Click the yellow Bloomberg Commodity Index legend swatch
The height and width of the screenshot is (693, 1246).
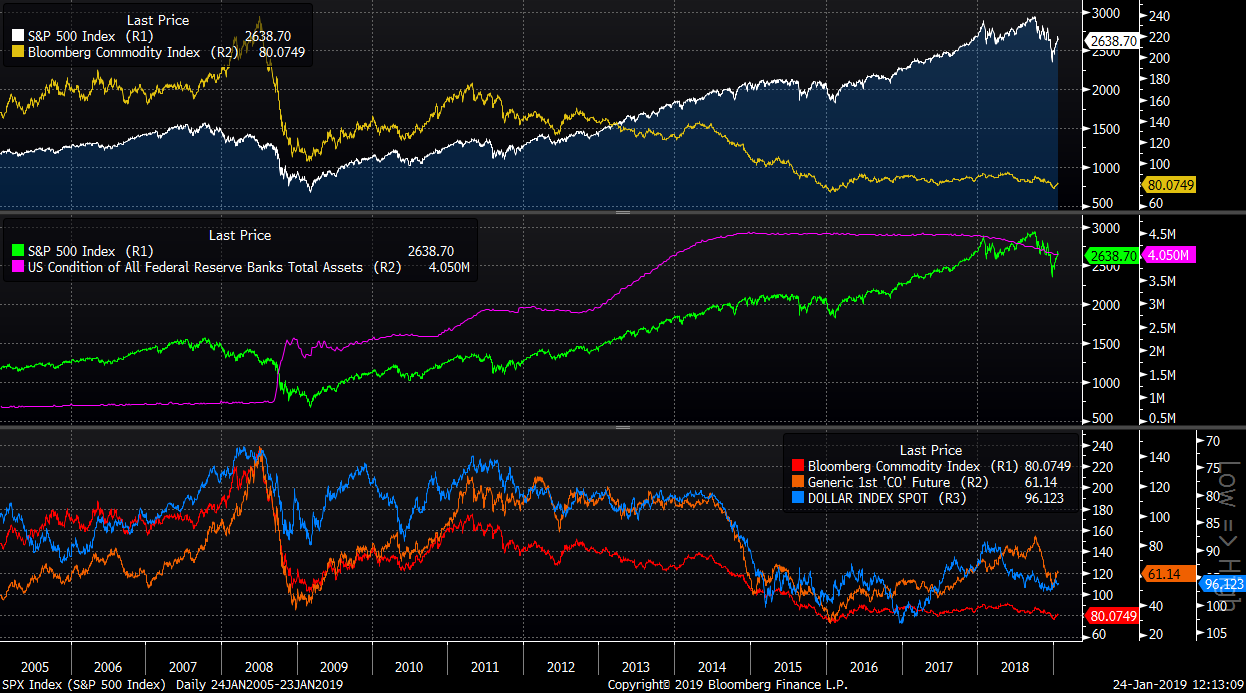click(x=17, y=51)
